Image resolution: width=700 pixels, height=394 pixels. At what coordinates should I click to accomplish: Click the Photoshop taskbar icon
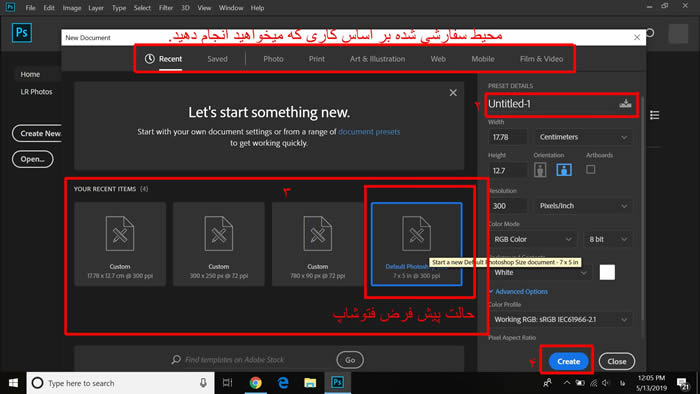pos(338,383)
